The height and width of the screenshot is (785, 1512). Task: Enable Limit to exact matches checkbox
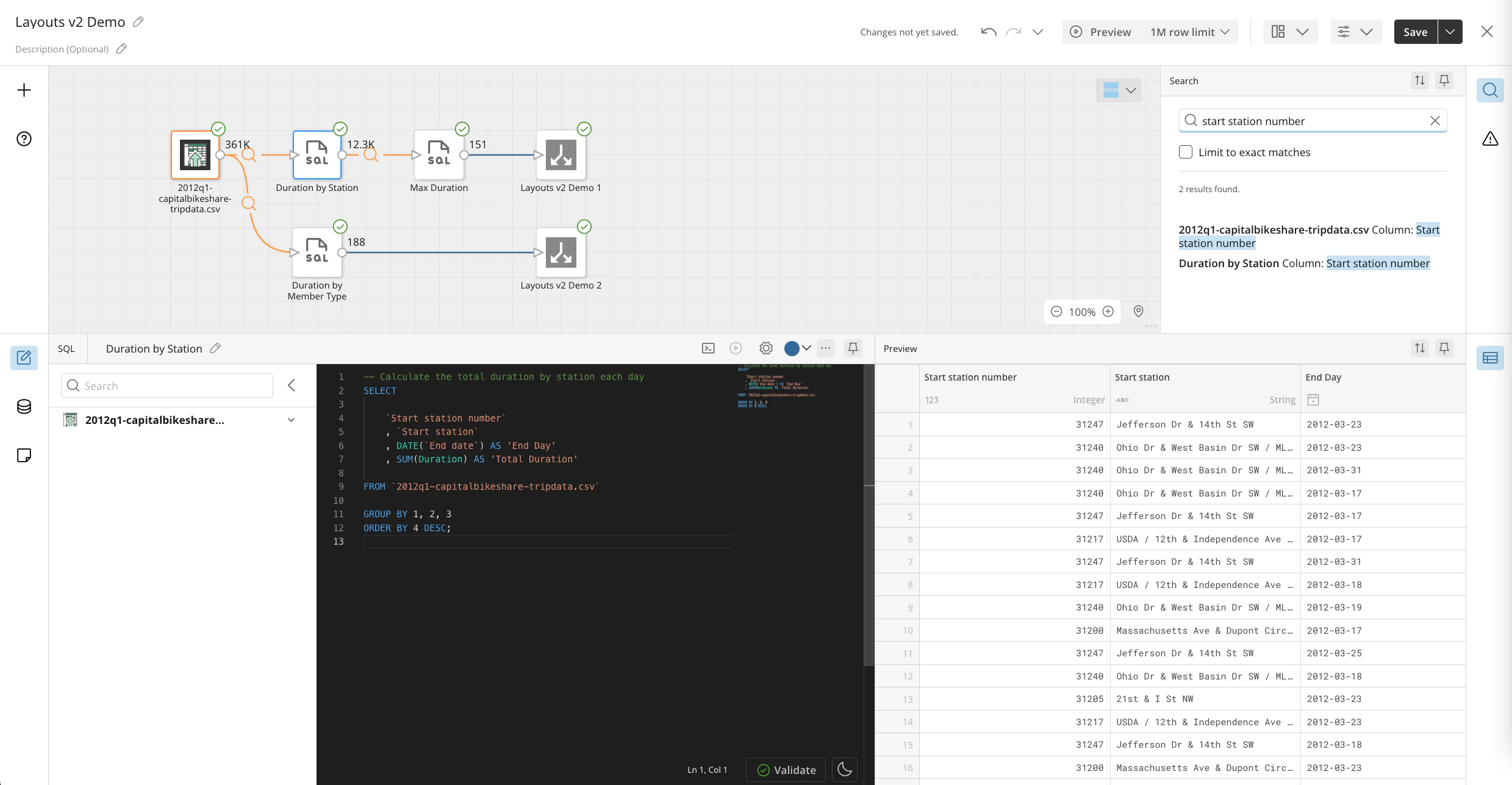click(1185, 152)
